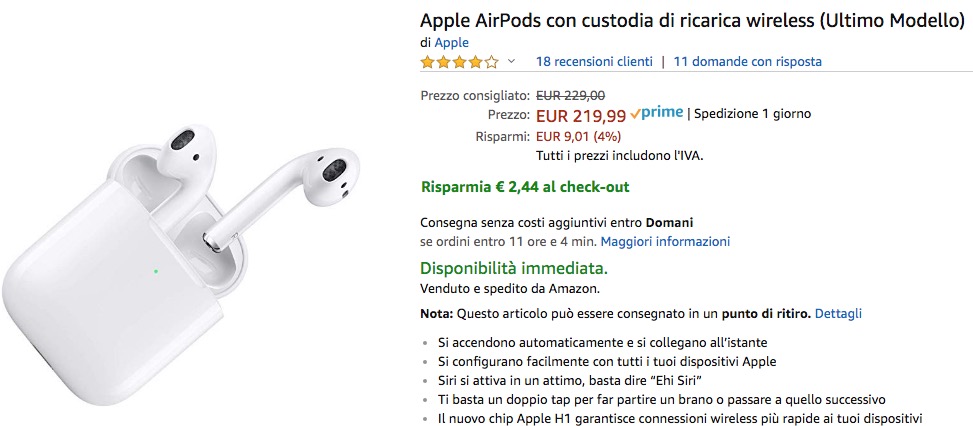The width and height of the screenshot is (973, 426).
Task: Click the Risparmia € 2,44 al check-out offer
Action: [x=525, y=187]
